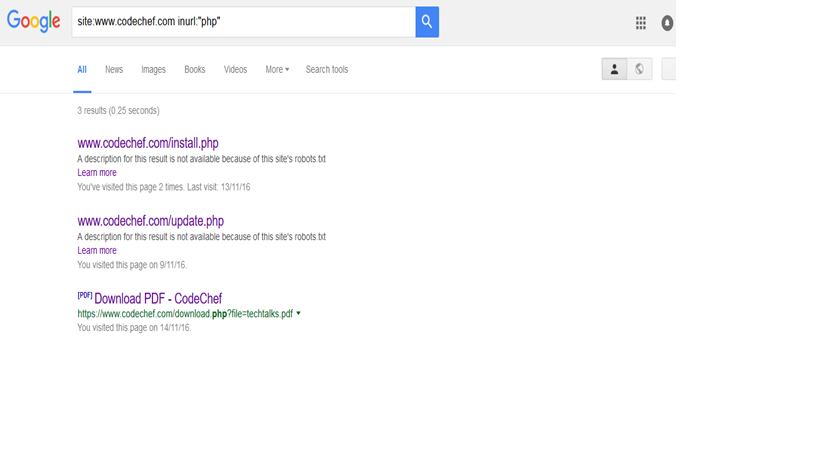Open the Google apps grid
This screenshot has height=460, width=819.
pos(641,22)
